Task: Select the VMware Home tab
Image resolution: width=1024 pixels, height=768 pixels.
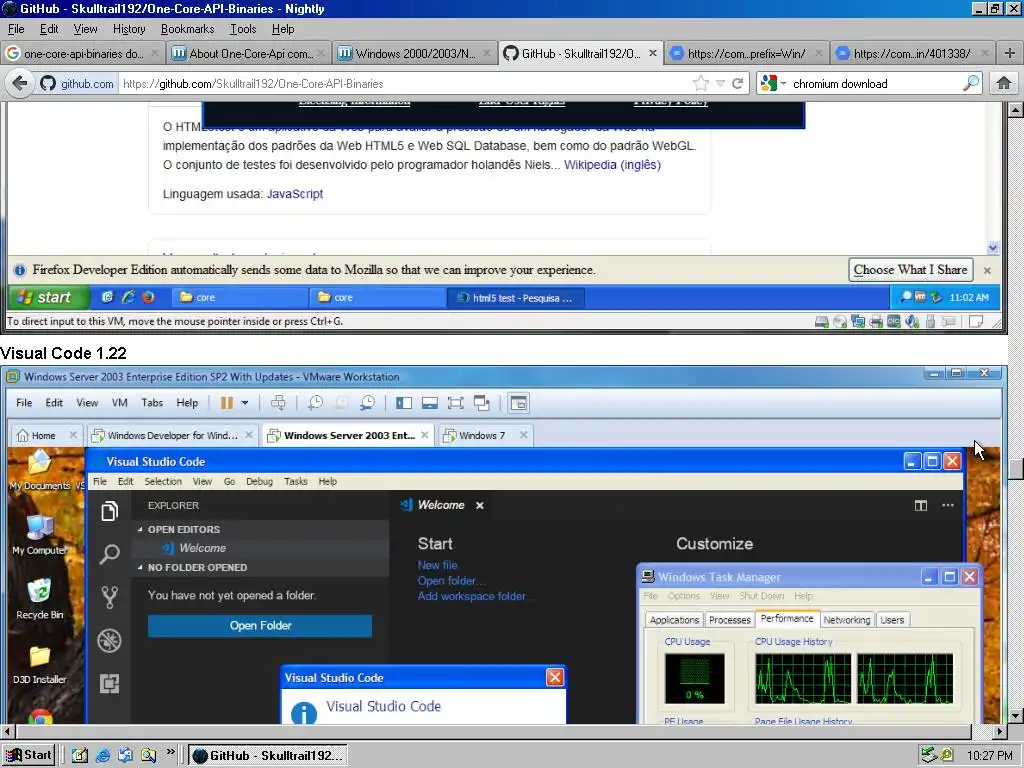Action: 46,436
